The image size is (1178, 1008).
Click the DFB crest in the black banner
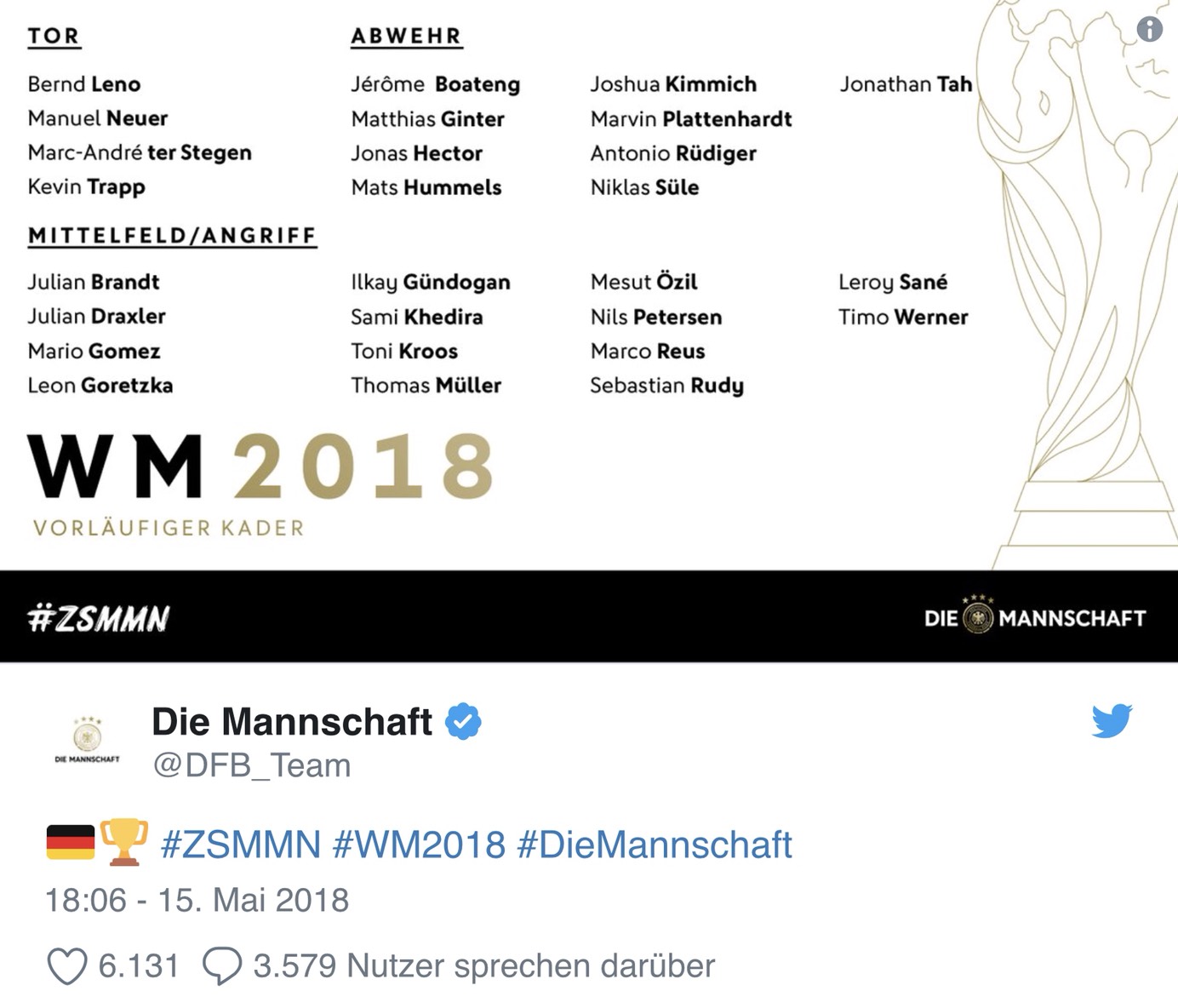tap(978, 617)
